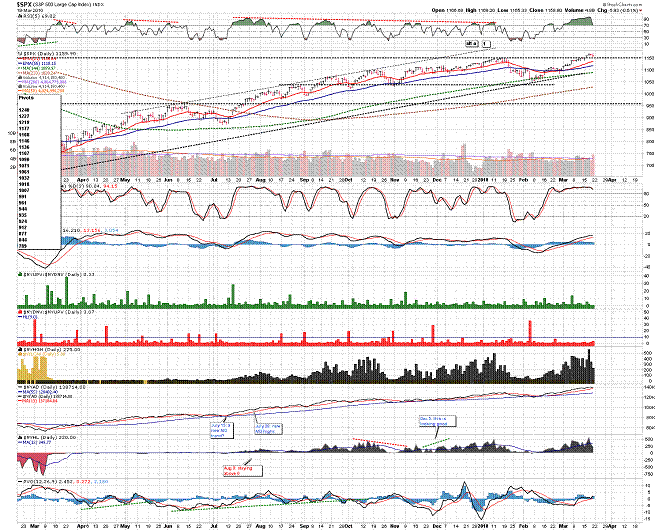Click the $NYUPV:$NYDNV panel label
Image resolution: width=663 pixels, height=531 pixels.
(x=56, y=274)
